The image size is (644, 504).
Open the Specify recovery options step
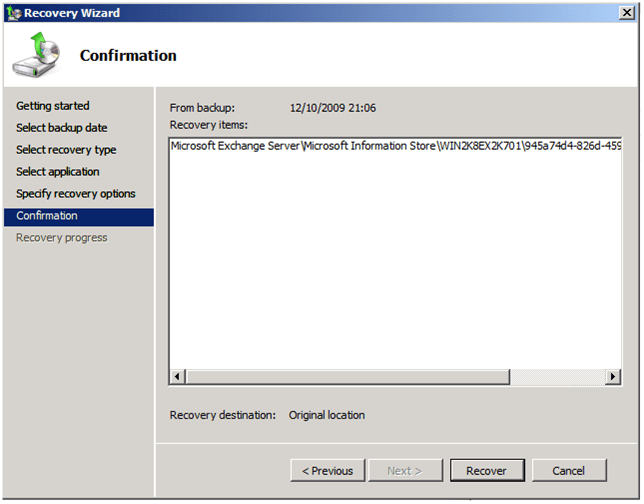[x=76, y=194]
